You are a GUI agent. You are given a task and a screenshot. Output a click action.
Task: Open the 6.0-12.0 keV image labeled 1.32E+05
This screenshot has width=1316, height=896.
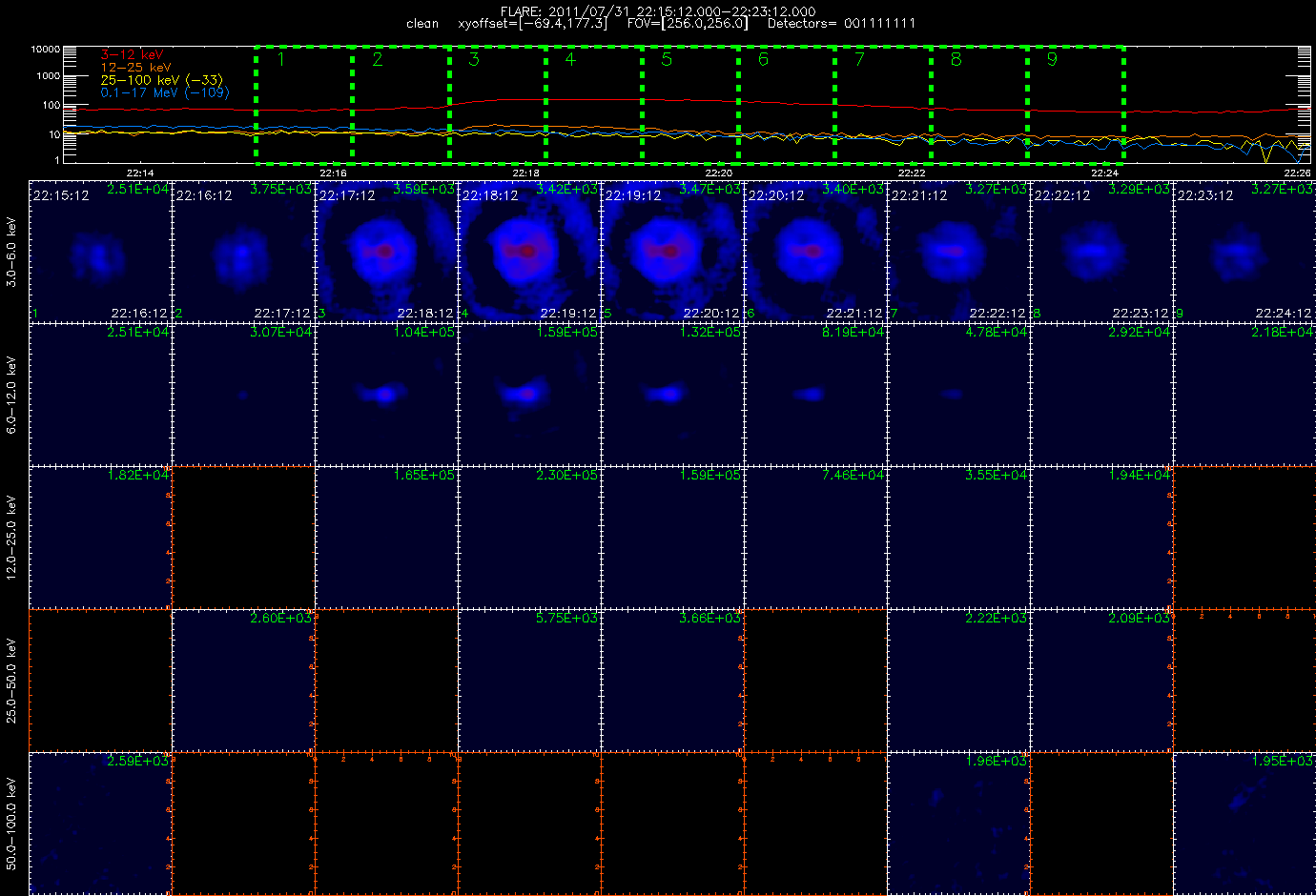(672, 395)
